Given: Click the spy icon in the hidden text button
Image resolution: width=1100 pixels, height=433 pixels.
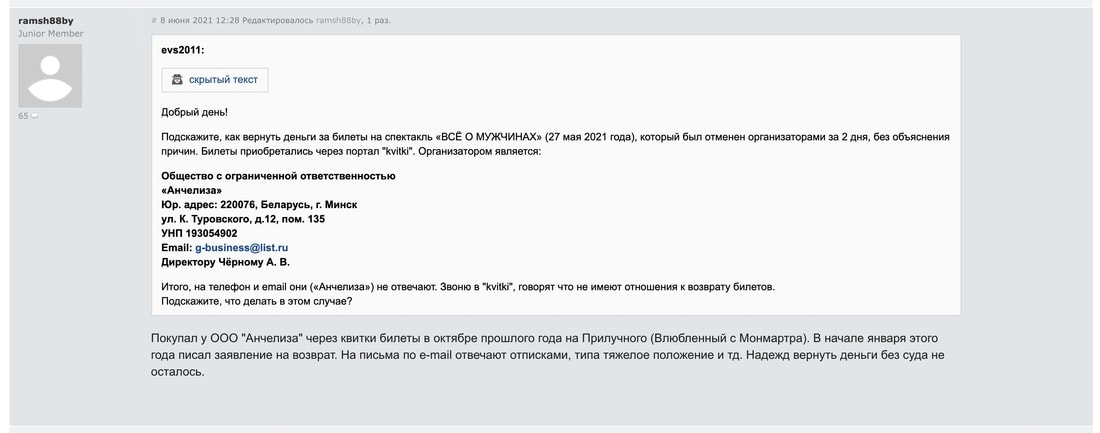Looking at the screenshot, I should click(x=177, y=80).
